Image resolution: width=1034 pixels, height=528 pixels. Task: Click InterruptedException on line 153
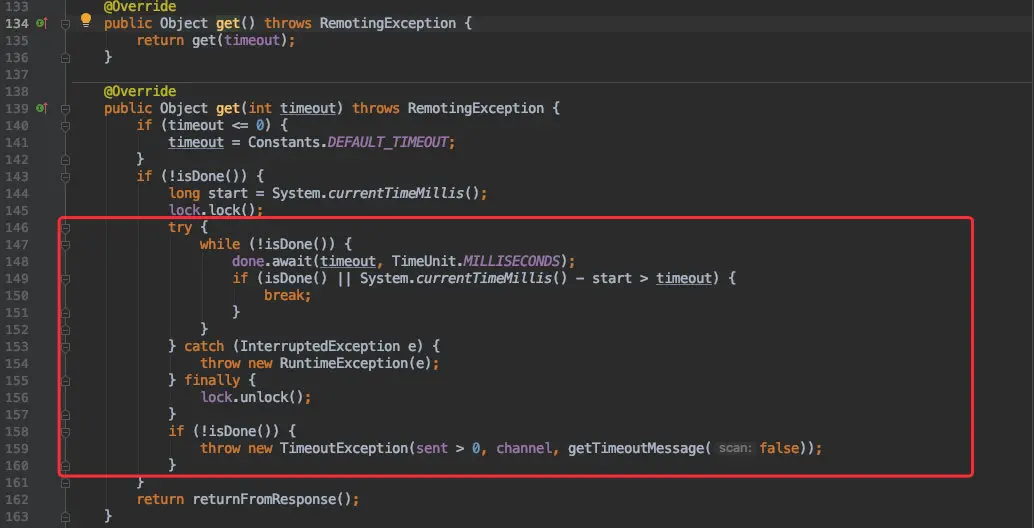coord(320,346)
